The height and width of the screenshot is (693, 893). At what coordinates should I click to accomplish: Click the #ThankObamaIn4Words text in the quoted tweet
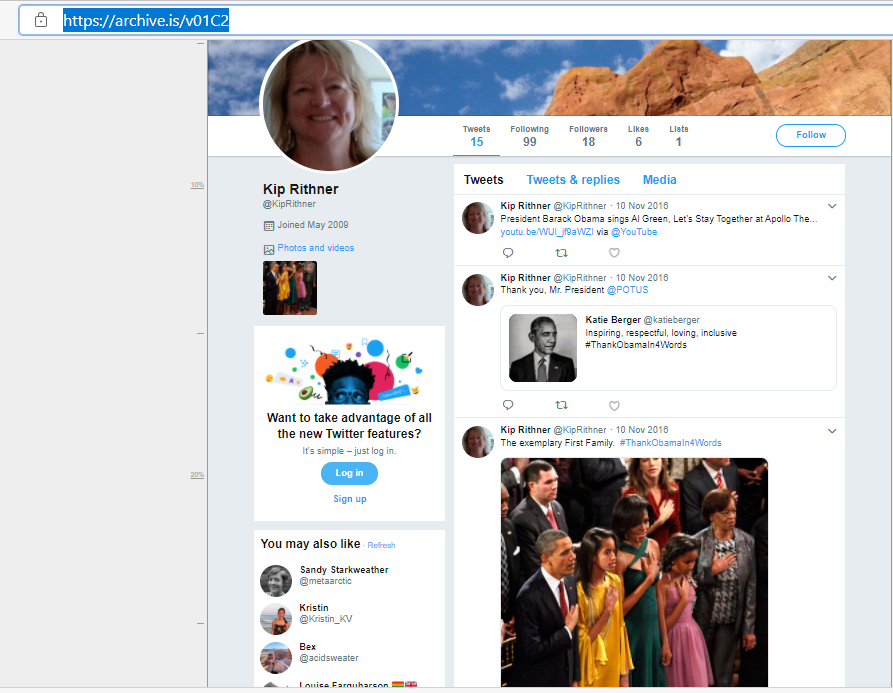point(636,345)
